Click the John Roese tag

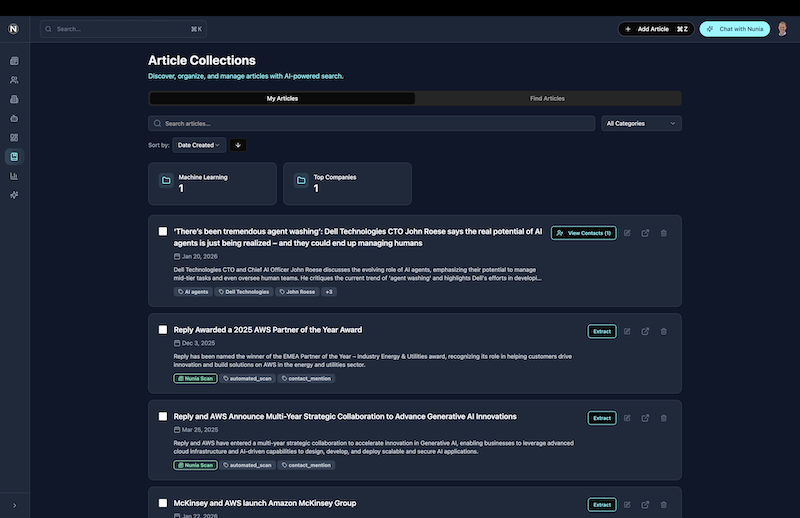297,292
